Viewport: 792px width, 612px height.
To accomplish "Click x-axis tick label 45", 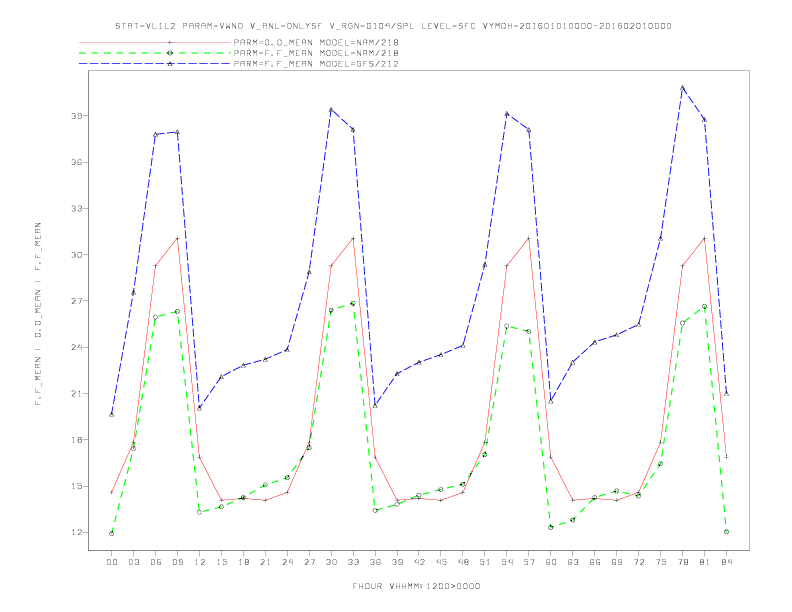I will pos(441,562).
